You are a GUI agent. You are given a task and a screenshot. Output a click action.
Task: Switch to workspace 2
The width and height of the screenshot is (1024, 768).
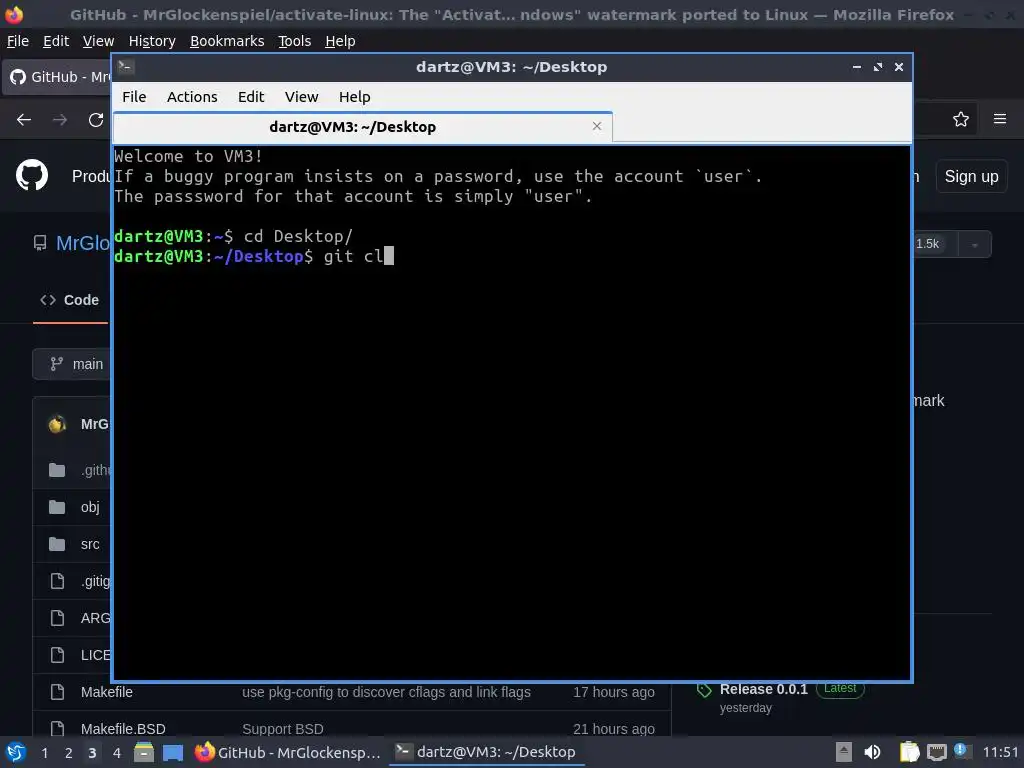click(69, 753)
